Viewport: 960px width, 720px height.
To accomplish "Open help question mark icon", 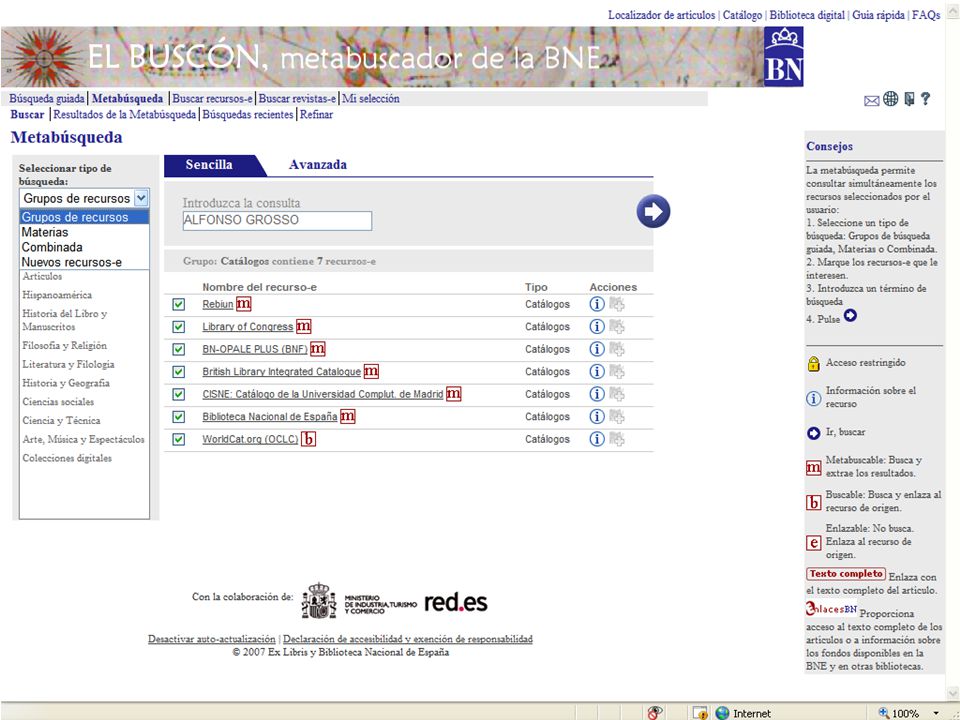I will 925,99.
